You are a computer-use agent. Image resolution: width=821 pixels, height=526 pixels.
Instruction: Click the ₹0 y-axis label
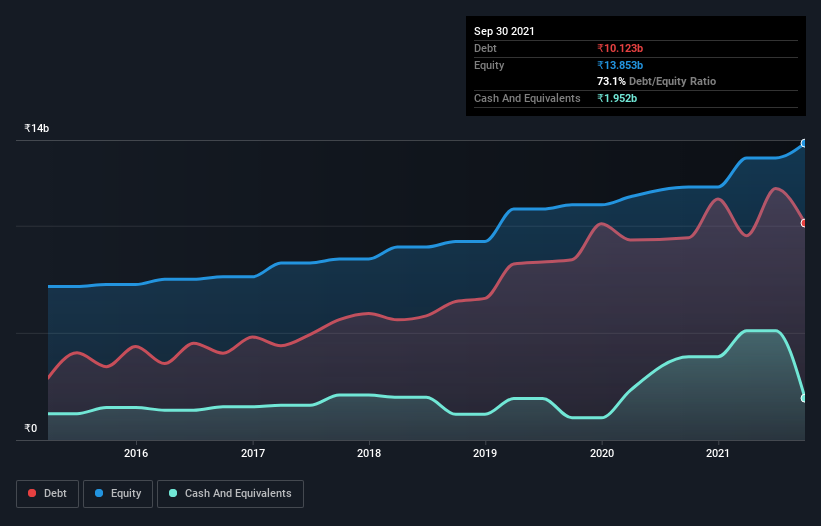[31, 428]
